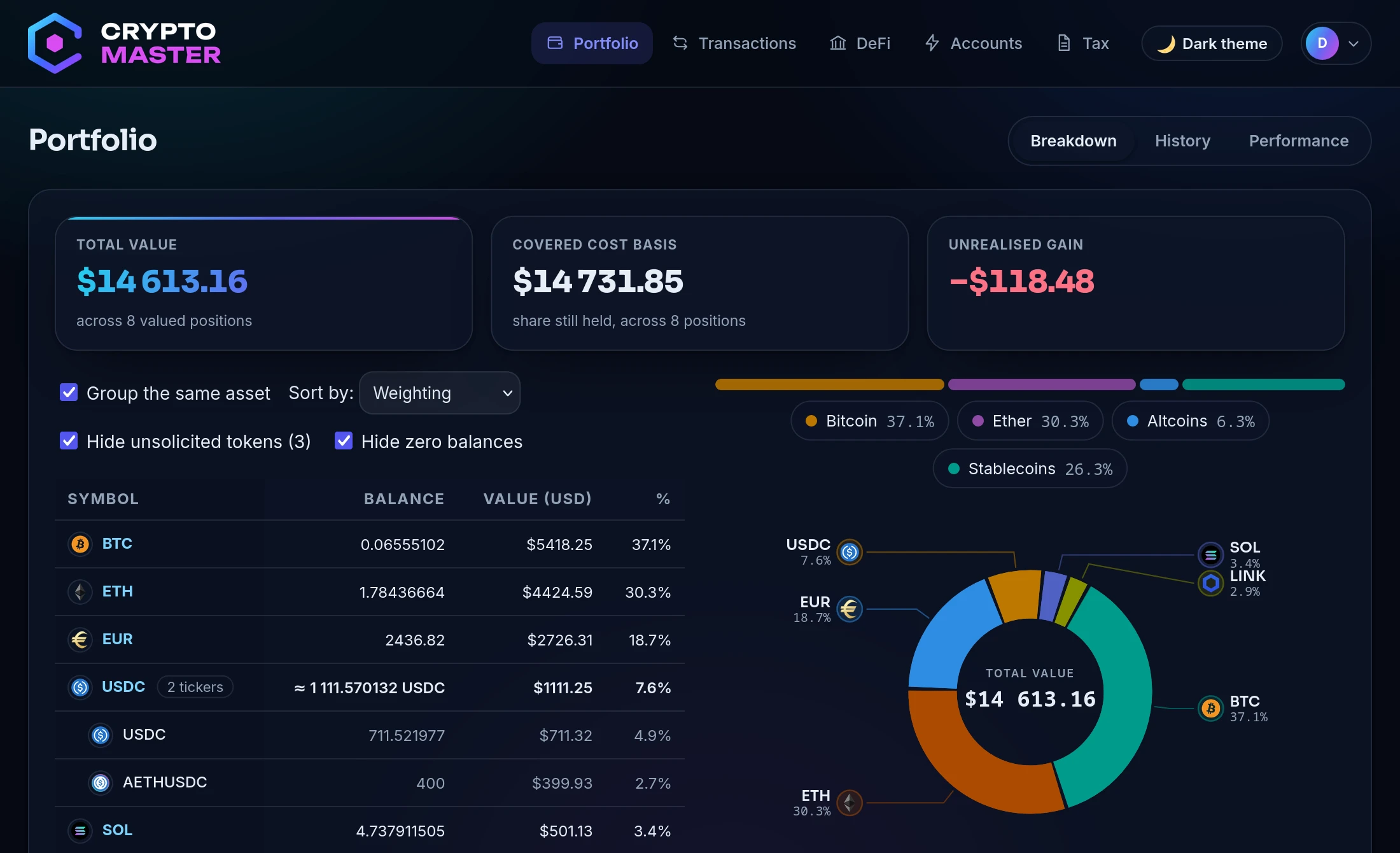Click the purple Ether allocation bar segment

coord(1042,384)
